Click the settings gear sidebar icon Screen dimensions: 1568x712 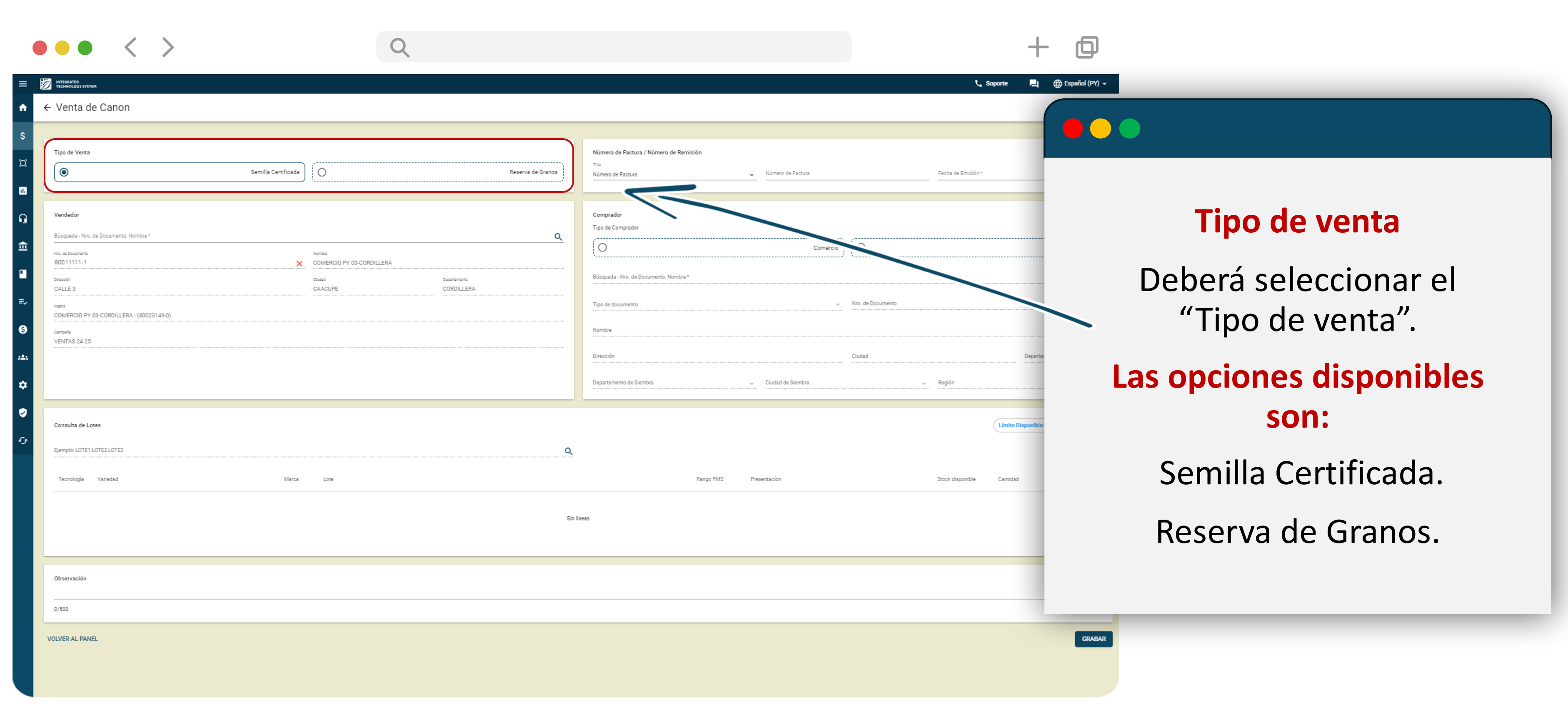22,385
